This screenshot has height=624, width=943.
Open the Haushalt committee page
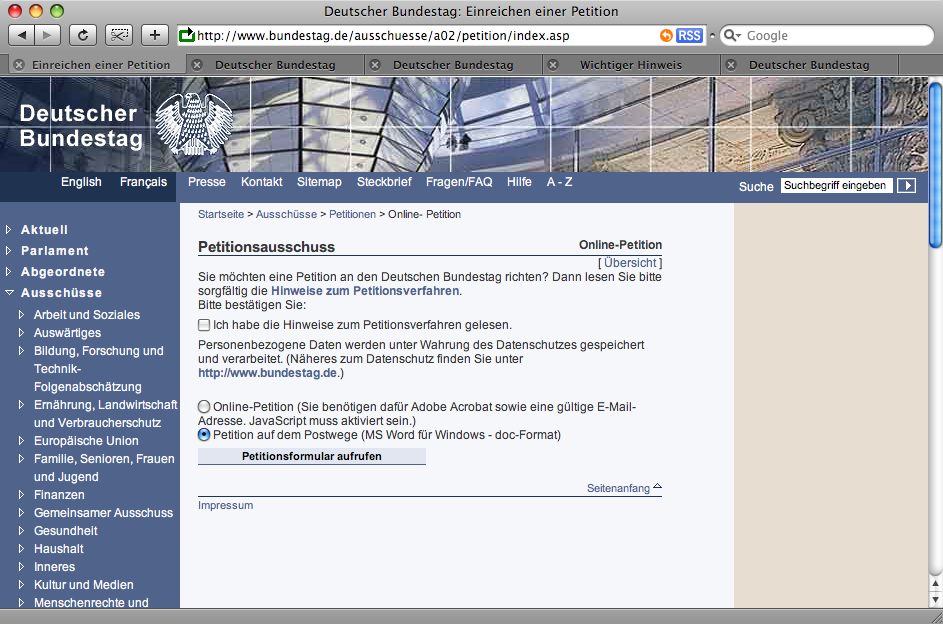click(x=59, y=549)
